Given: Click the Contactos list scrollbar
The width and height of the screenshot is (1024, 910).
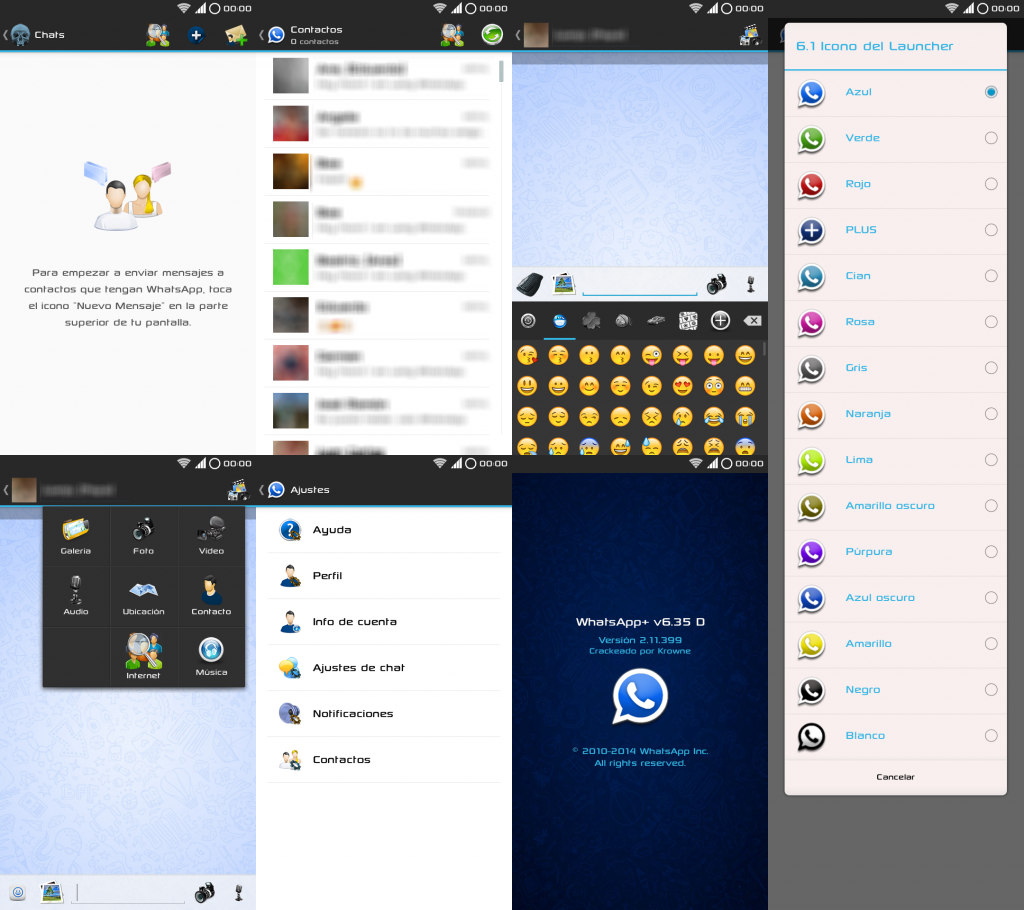Looking at the screenshot, I should point(501,71).
